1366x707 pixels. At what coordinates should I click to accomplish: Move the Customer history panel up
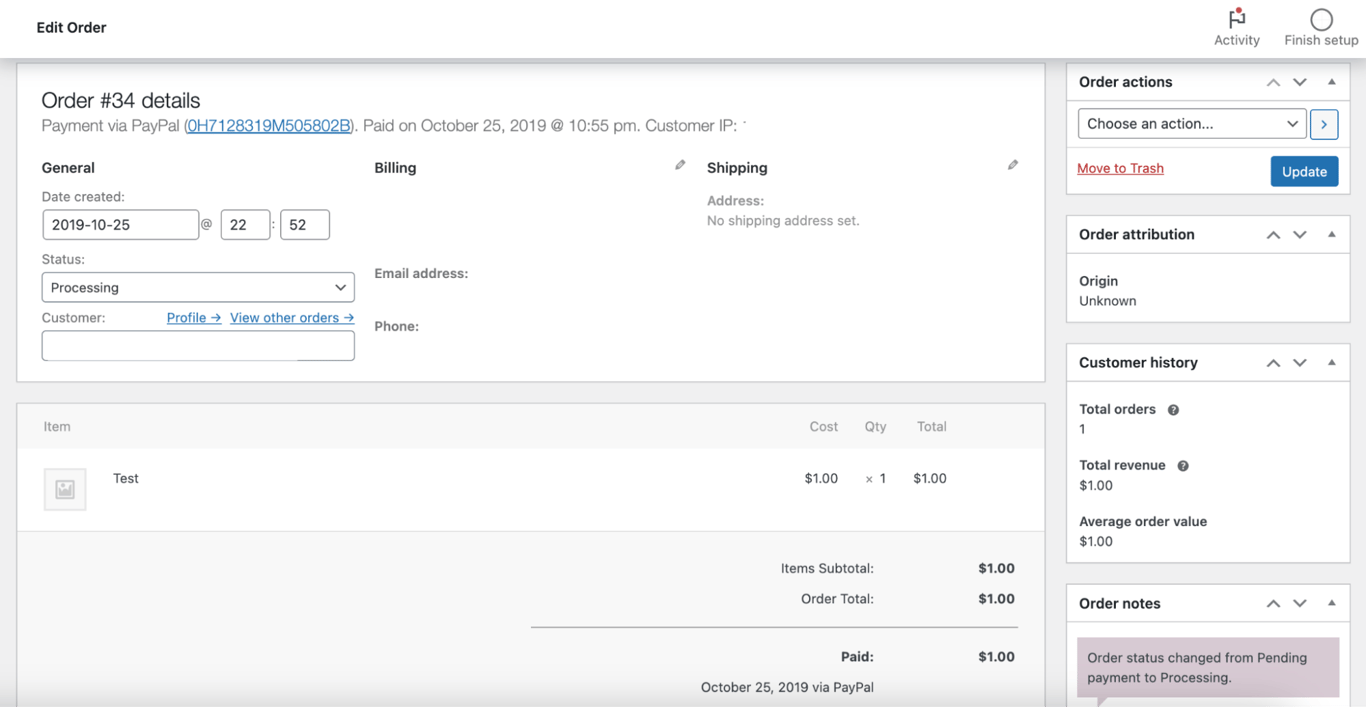[1273, 362]
